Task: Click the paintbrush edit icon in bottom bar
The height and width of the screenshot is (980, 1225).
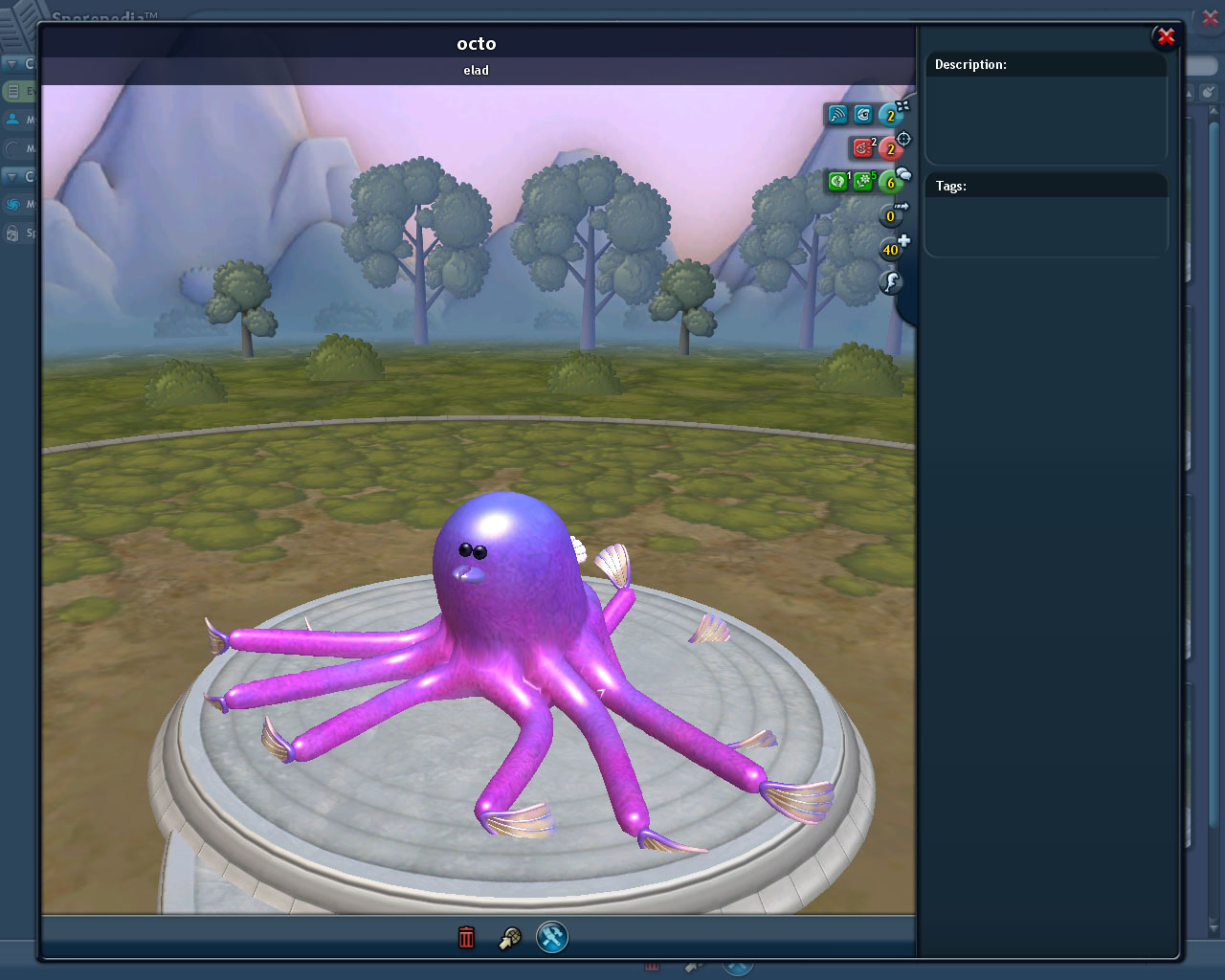Action: (510, 938)
